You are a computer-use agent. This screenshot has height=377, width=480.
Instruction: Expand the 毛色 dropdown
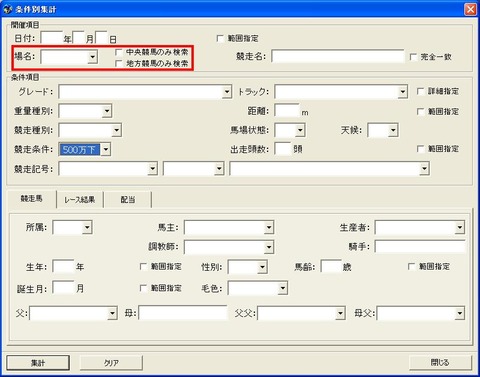(x=283, y=288)
